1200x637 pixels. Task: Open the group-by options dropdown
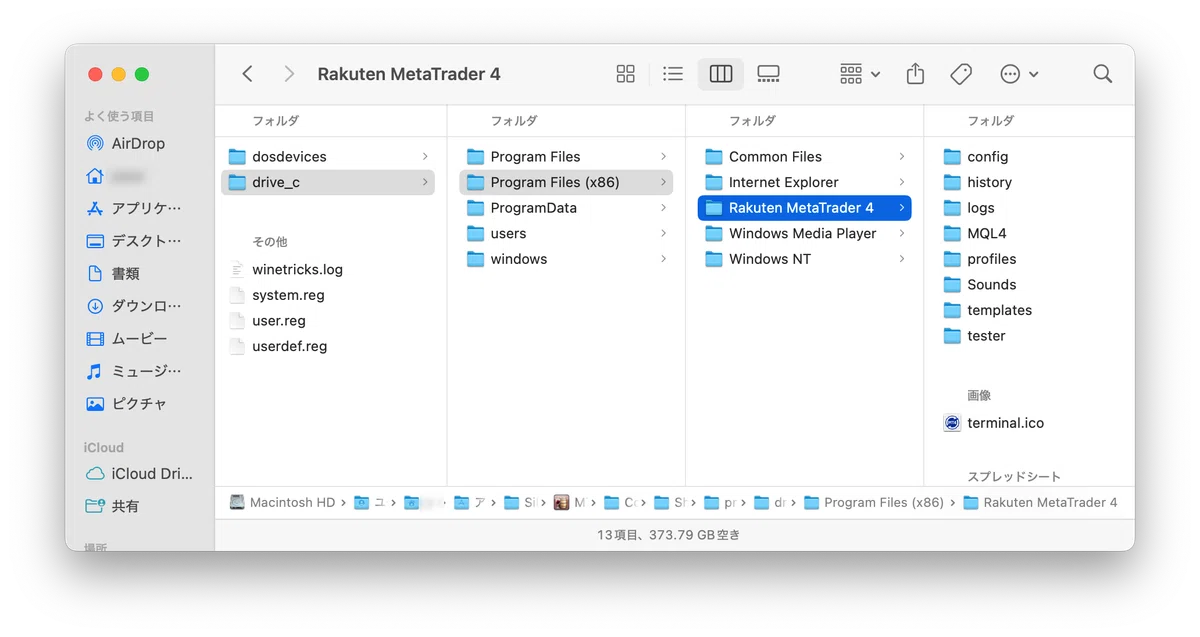pyautogui.click(x=860, y=74)
